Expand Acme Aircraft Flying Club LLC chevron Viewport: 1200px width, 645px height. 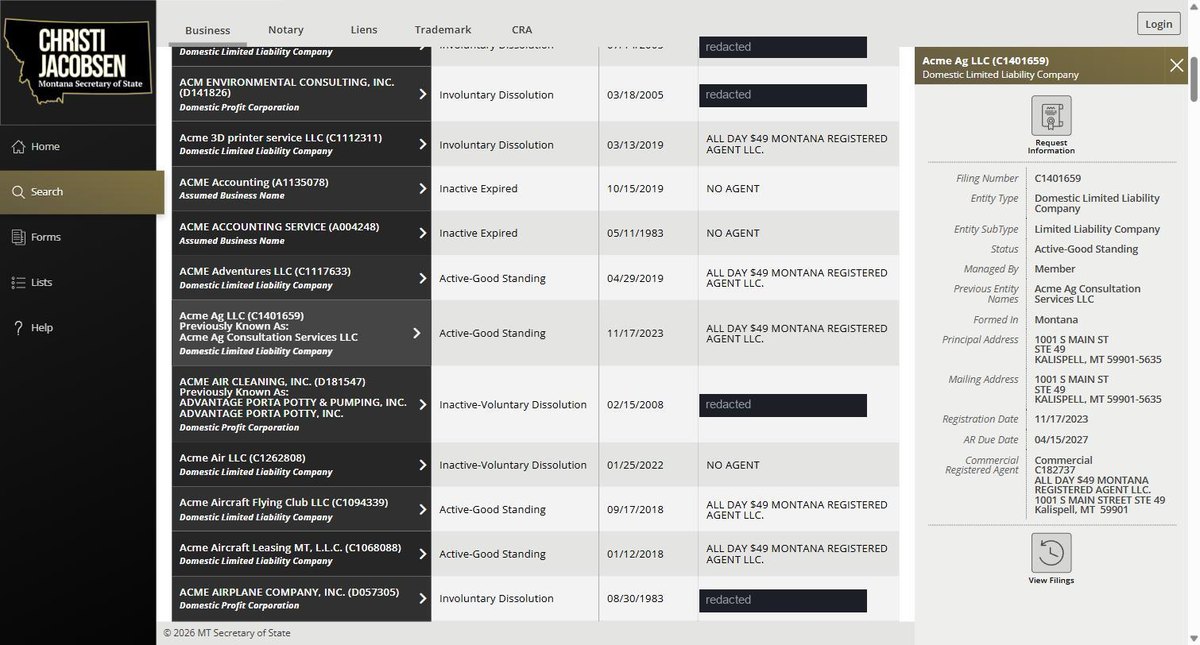[x=422, y=509]
